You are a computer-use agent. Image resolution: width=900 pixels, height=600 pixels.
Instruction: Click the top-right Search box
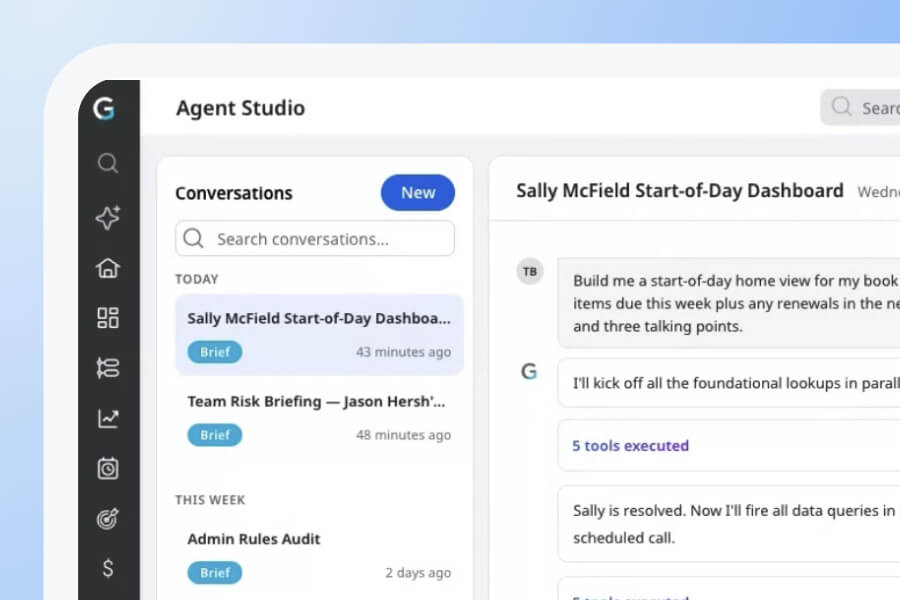tap(860, 107)
